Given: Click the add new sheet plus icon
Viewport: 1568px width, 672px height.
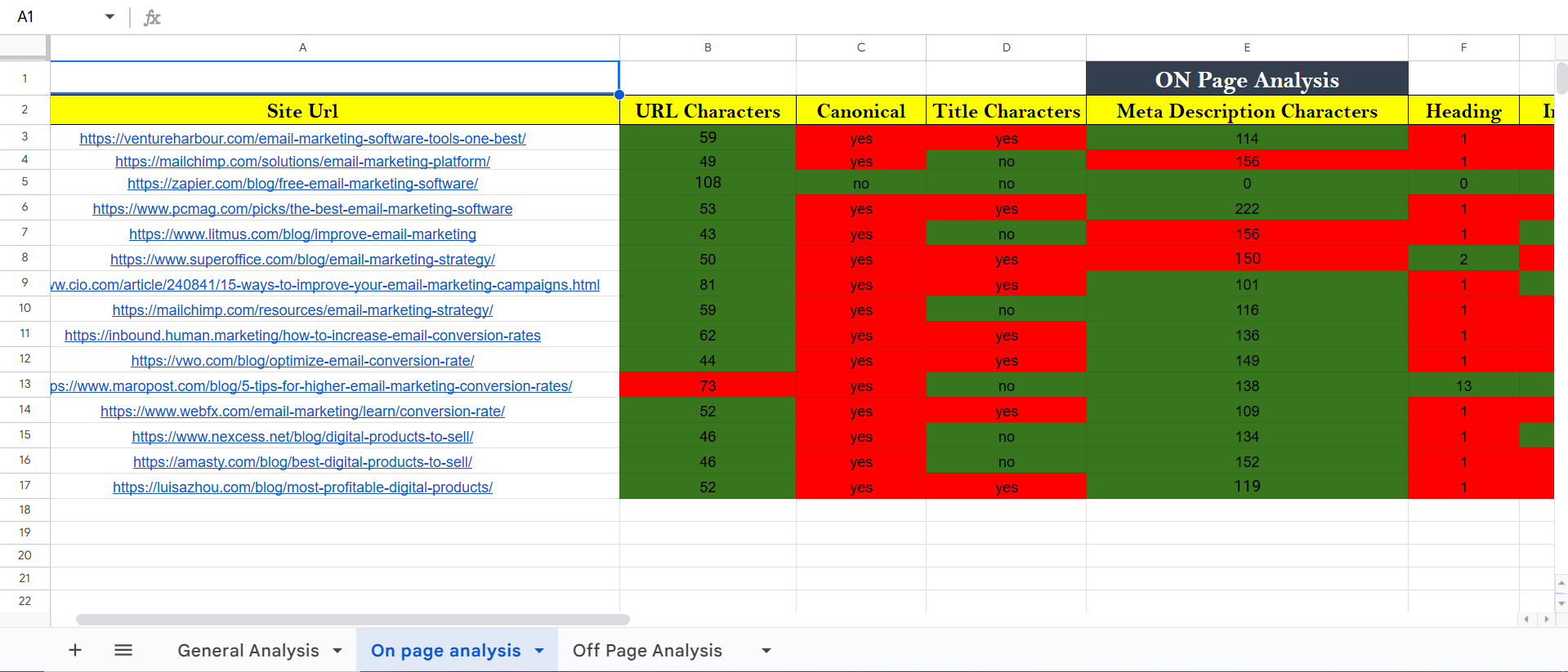Looking at the screenshot, I should pos(75,650).
